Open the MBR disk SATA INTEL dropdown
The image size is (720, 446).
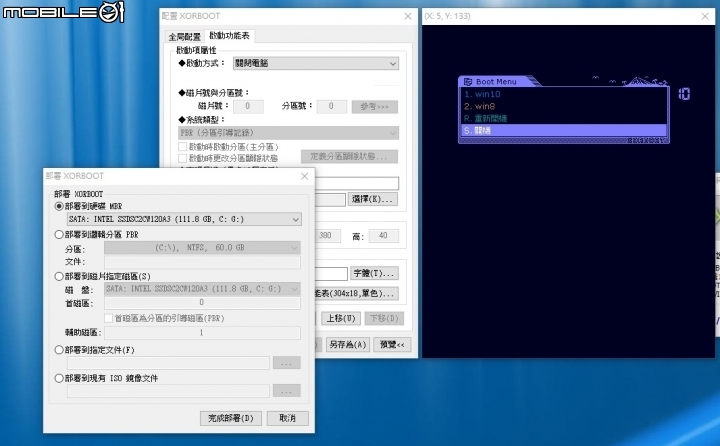pos(184,219)
